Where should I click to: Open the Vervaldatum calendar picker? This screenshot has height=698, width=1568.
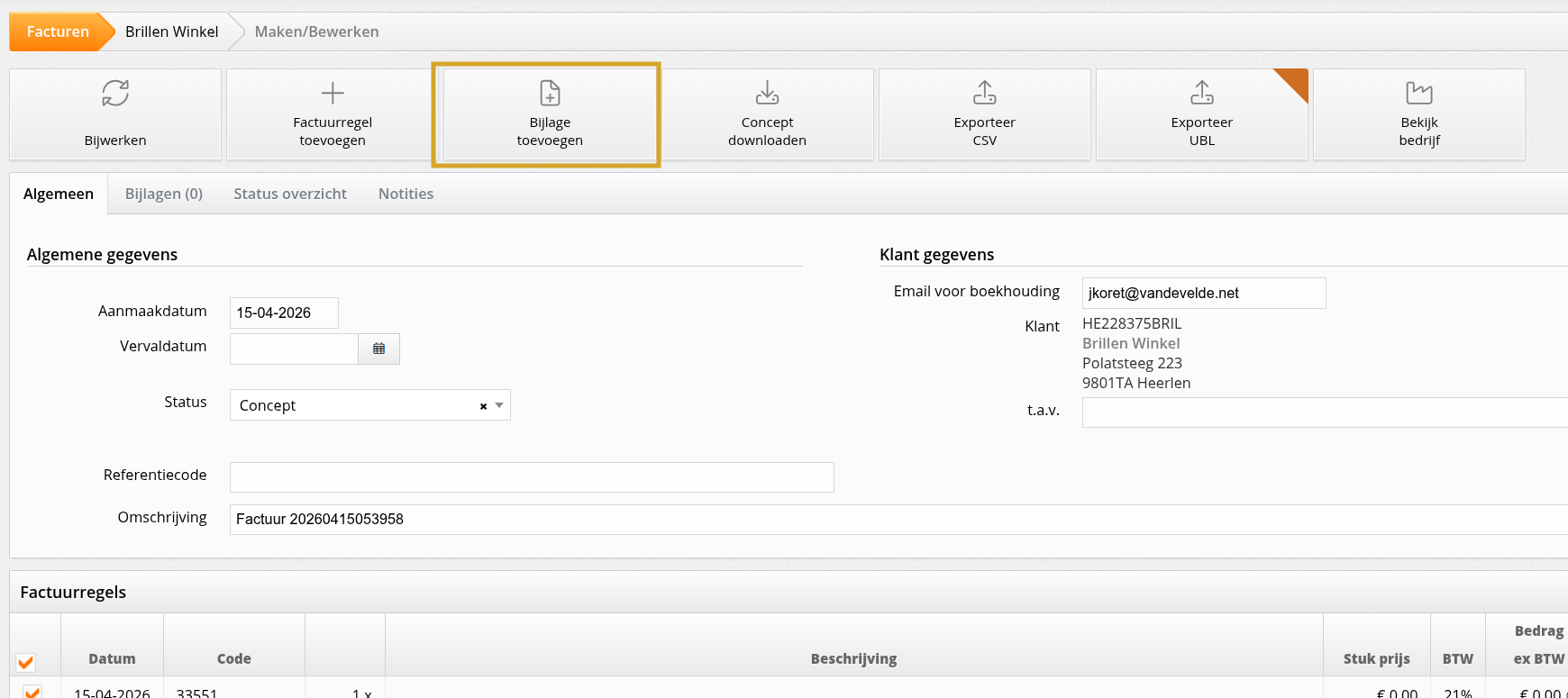coord(379,349)
